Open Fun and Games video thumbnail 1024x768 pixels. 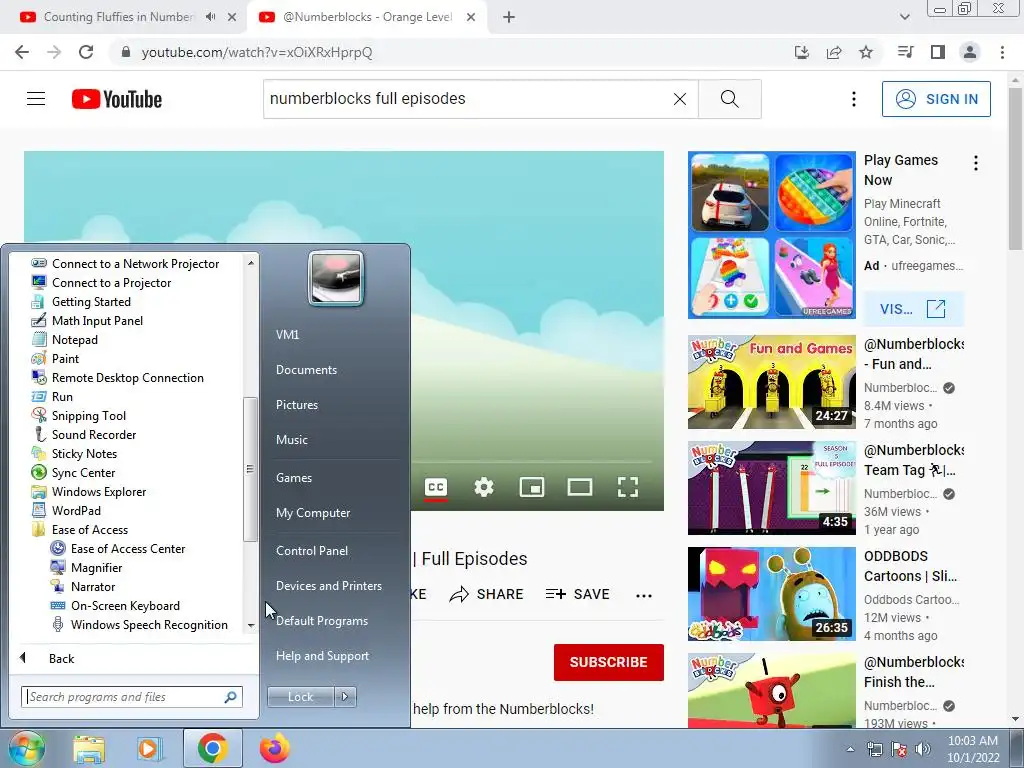point(771,381)
